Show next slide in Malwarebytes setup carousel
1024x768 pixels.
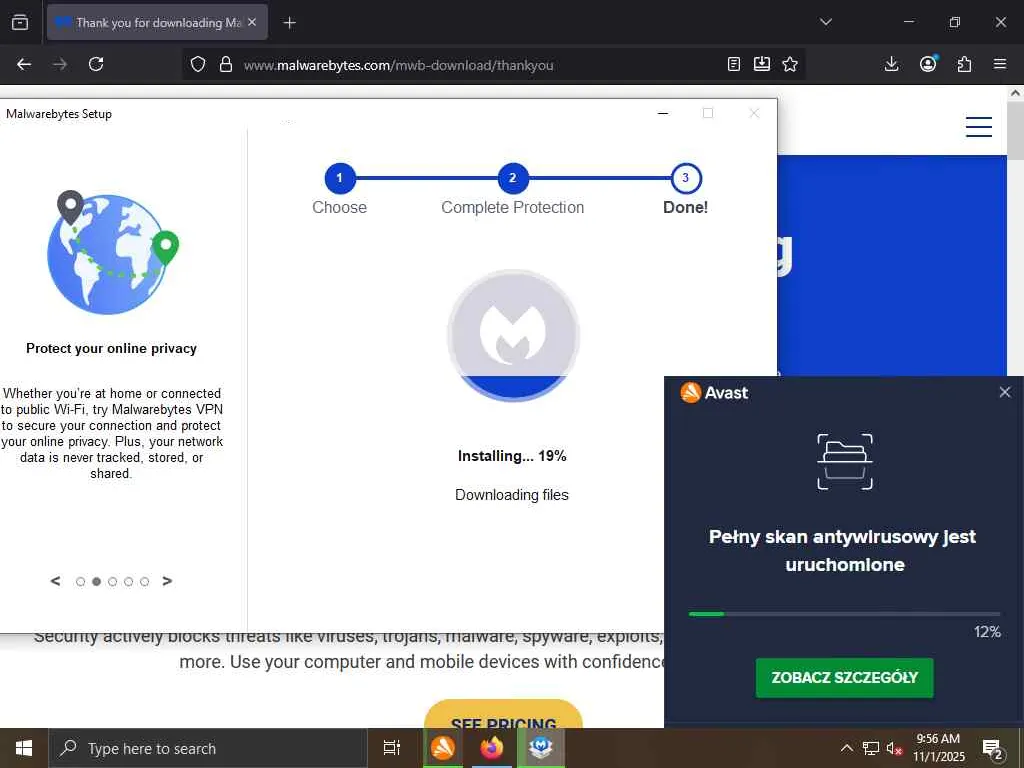point(167,581)
